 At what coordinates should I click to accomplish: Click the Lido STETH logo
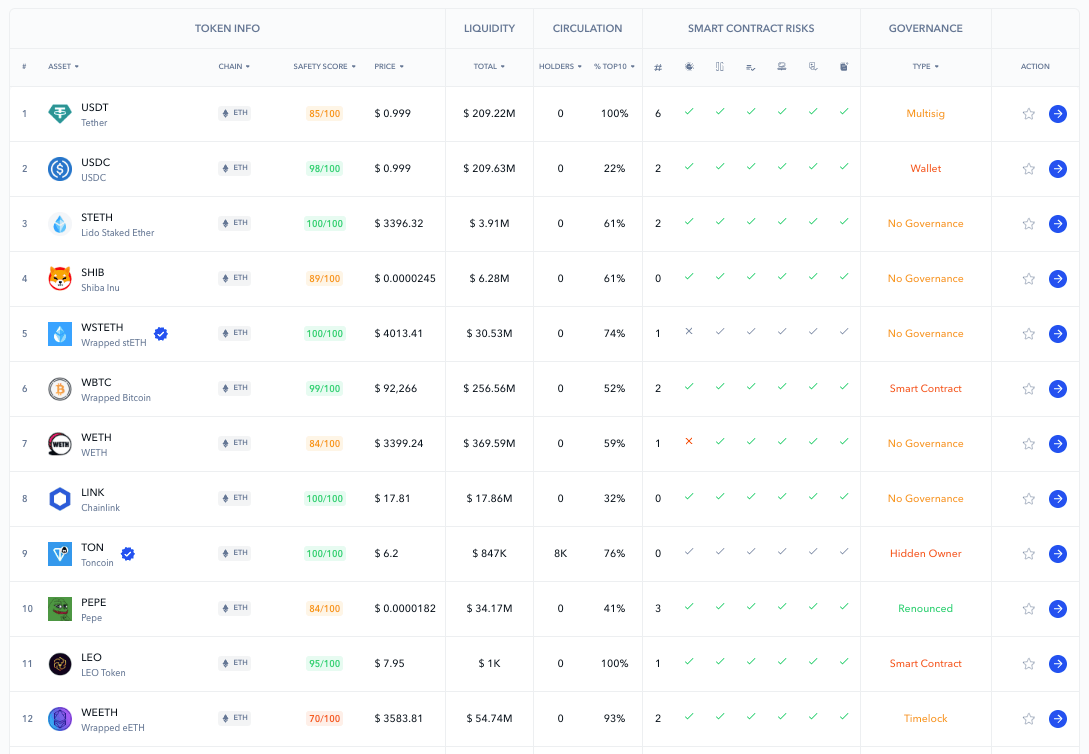(60, 224)
